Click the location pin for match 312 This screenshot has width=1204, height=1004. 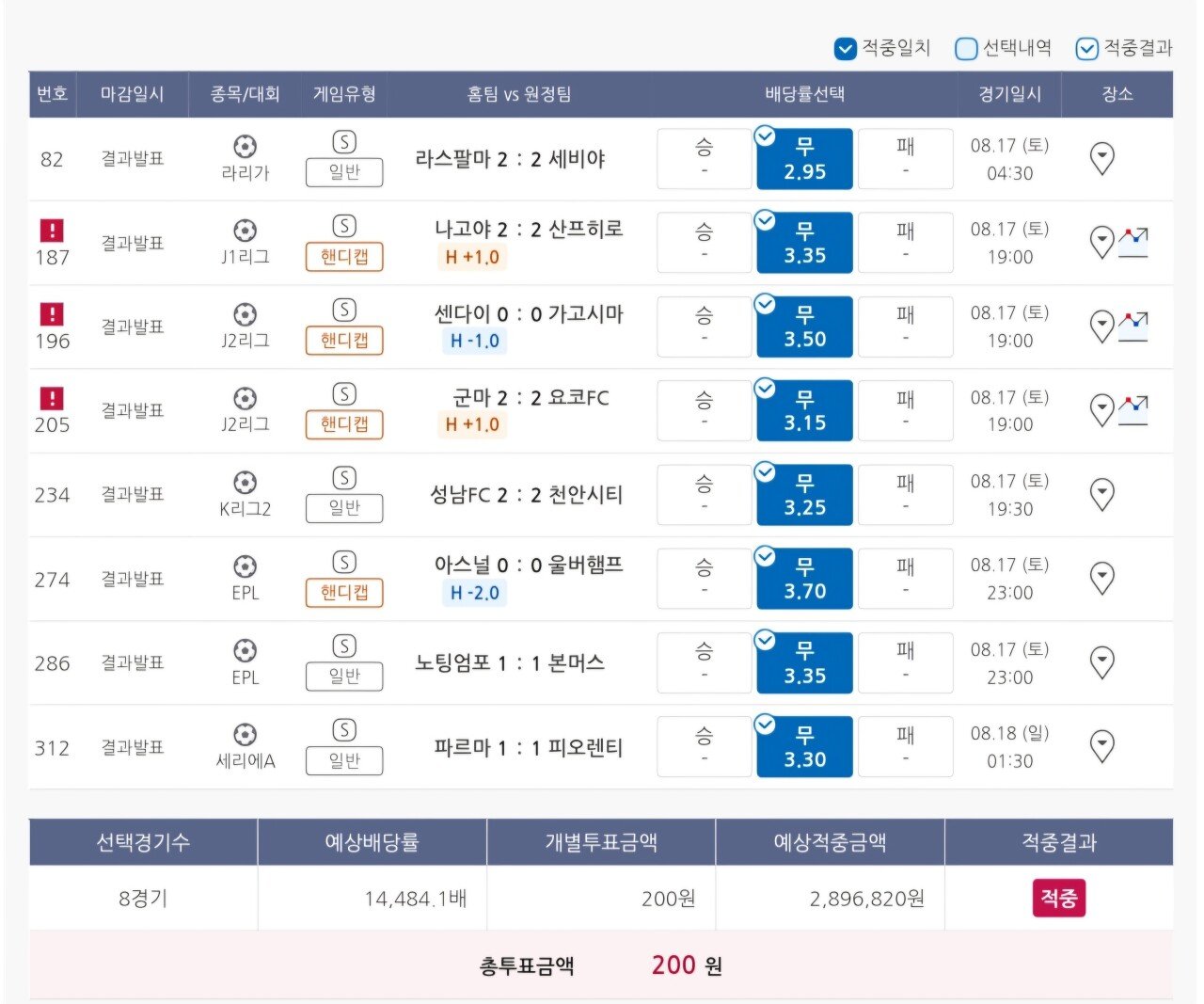pyautogui.click(x=1101, y=746)
